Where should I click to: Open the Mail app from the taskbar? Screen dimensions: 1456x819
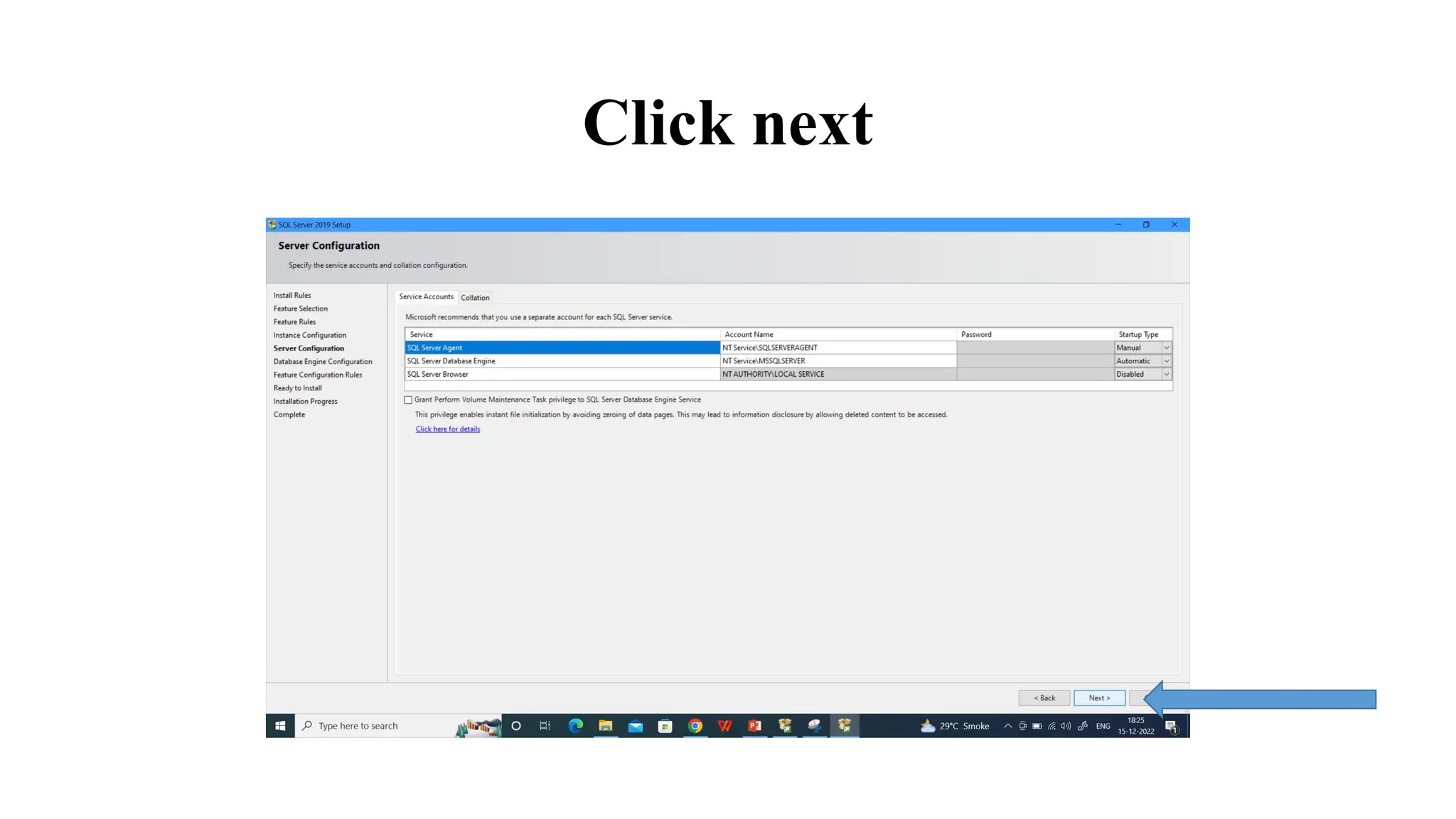coord(636,726)
